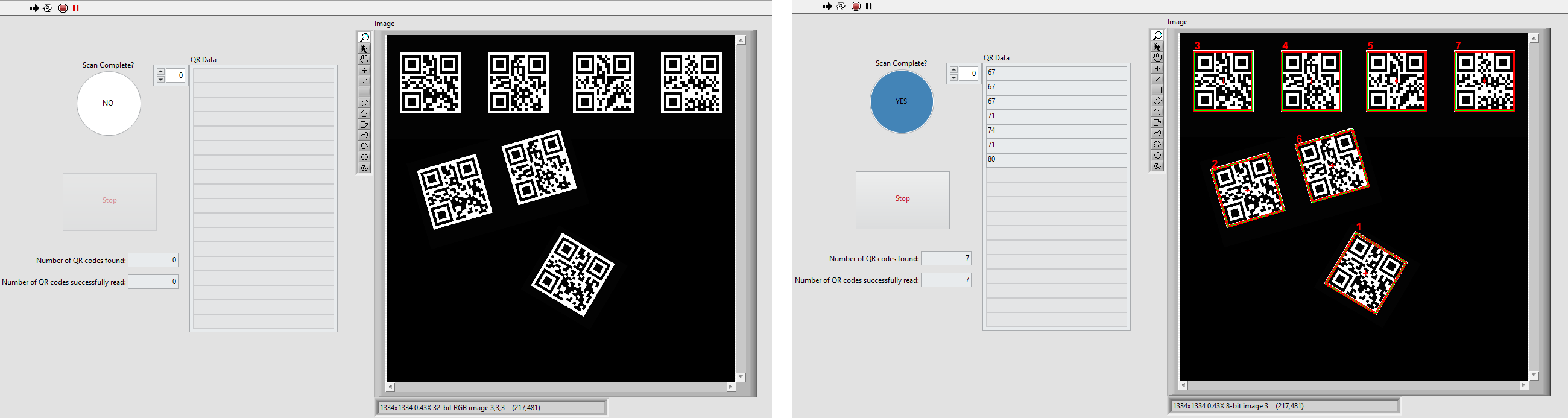Viewport: 1568px width, 418px height.
Task: Select the Rotated Rectangle tool in the right image palette
Action: pos(1157,101)
